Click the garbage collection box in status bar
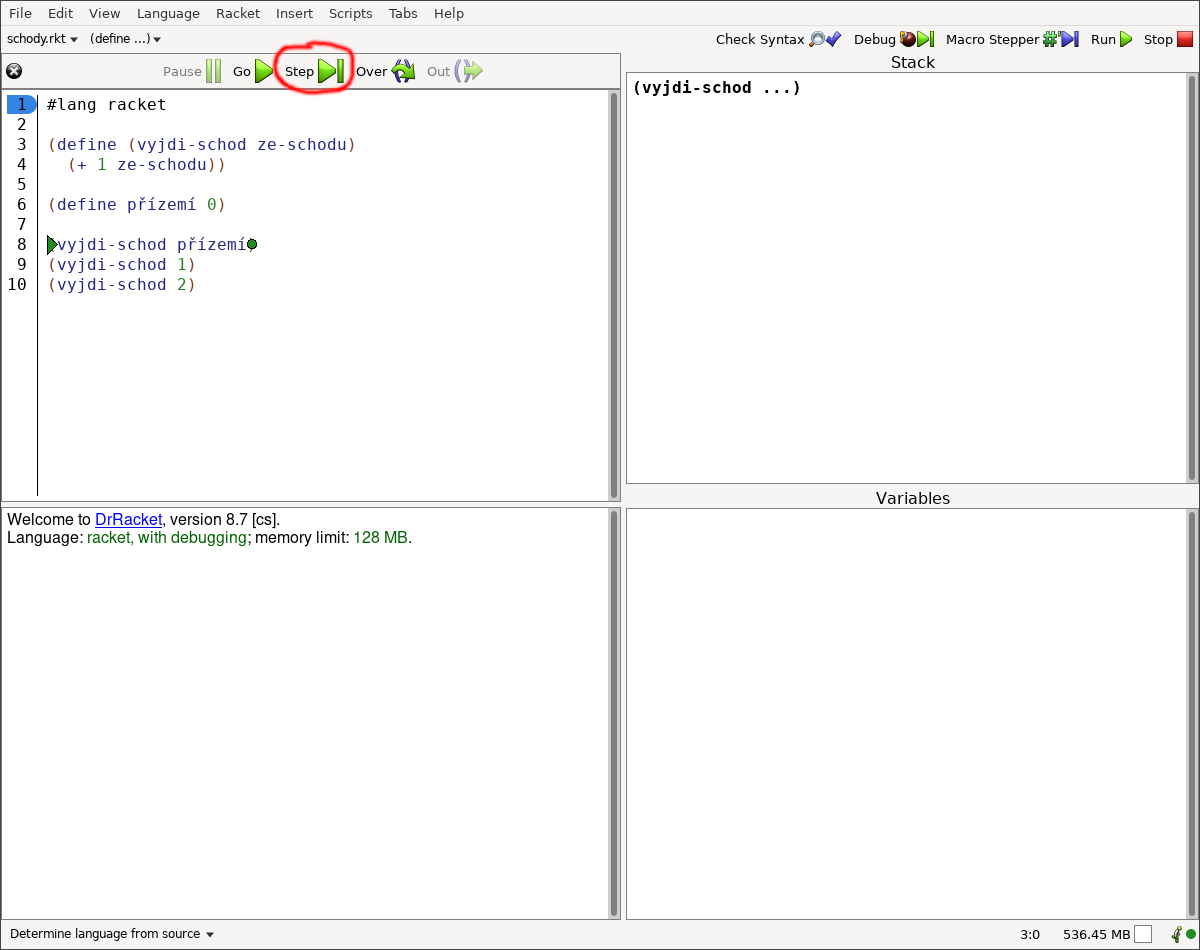1200x950 pixels. (1143, 934)
